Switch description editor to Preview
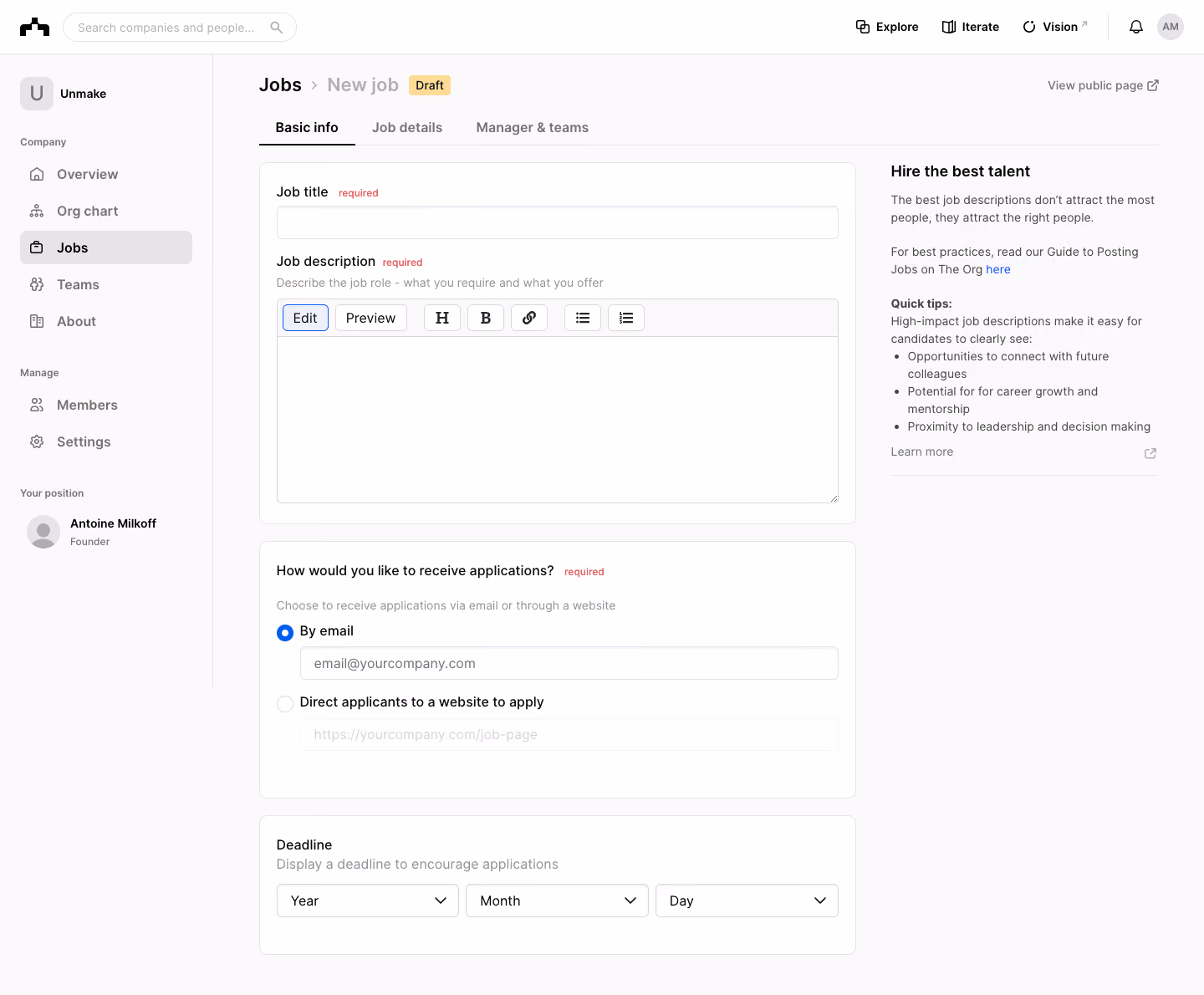The image size is (1204, 995). coord(371,318)
